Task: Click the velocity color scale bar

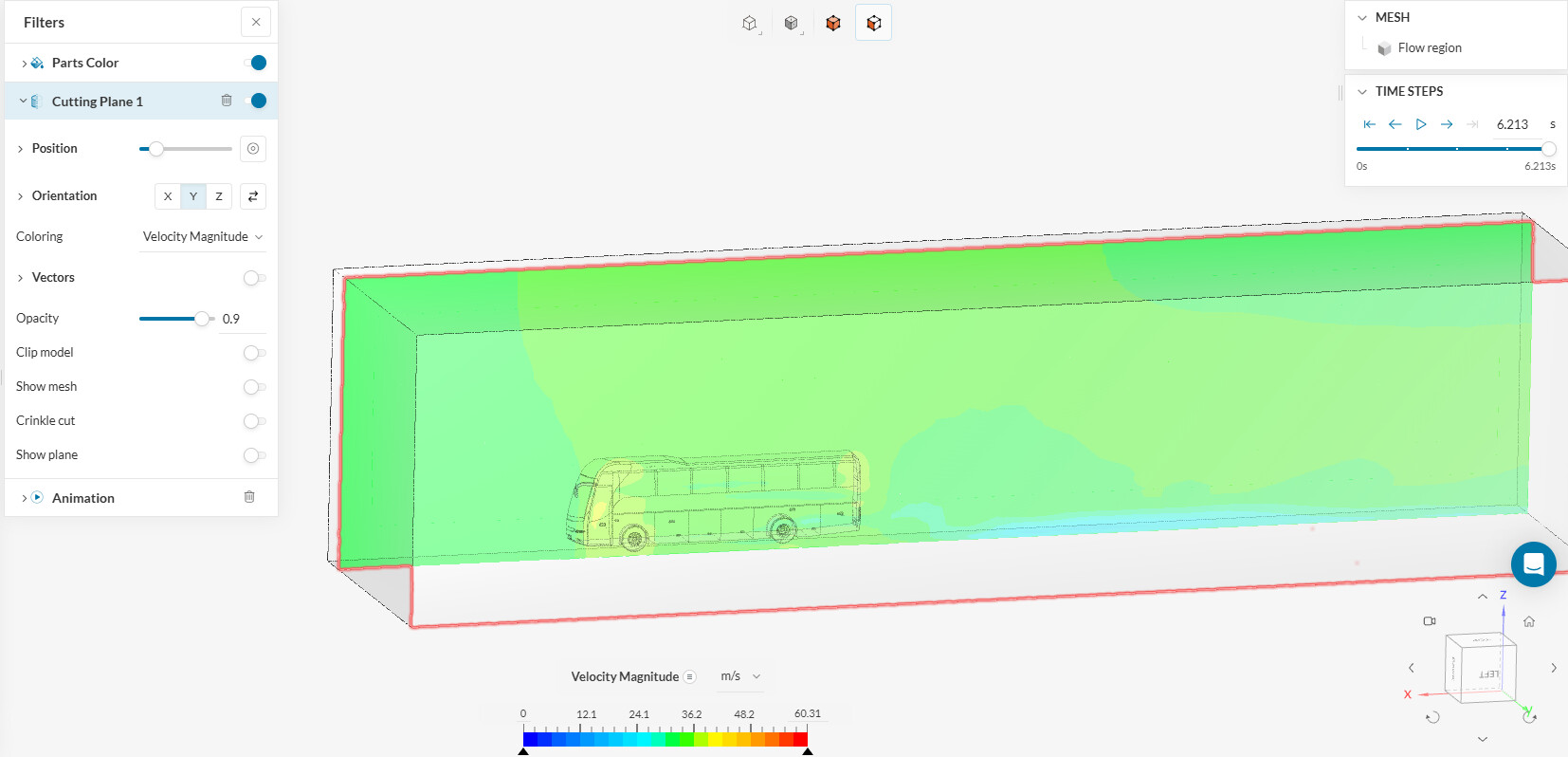Action: pyautogui.click(x=665, y=739)
